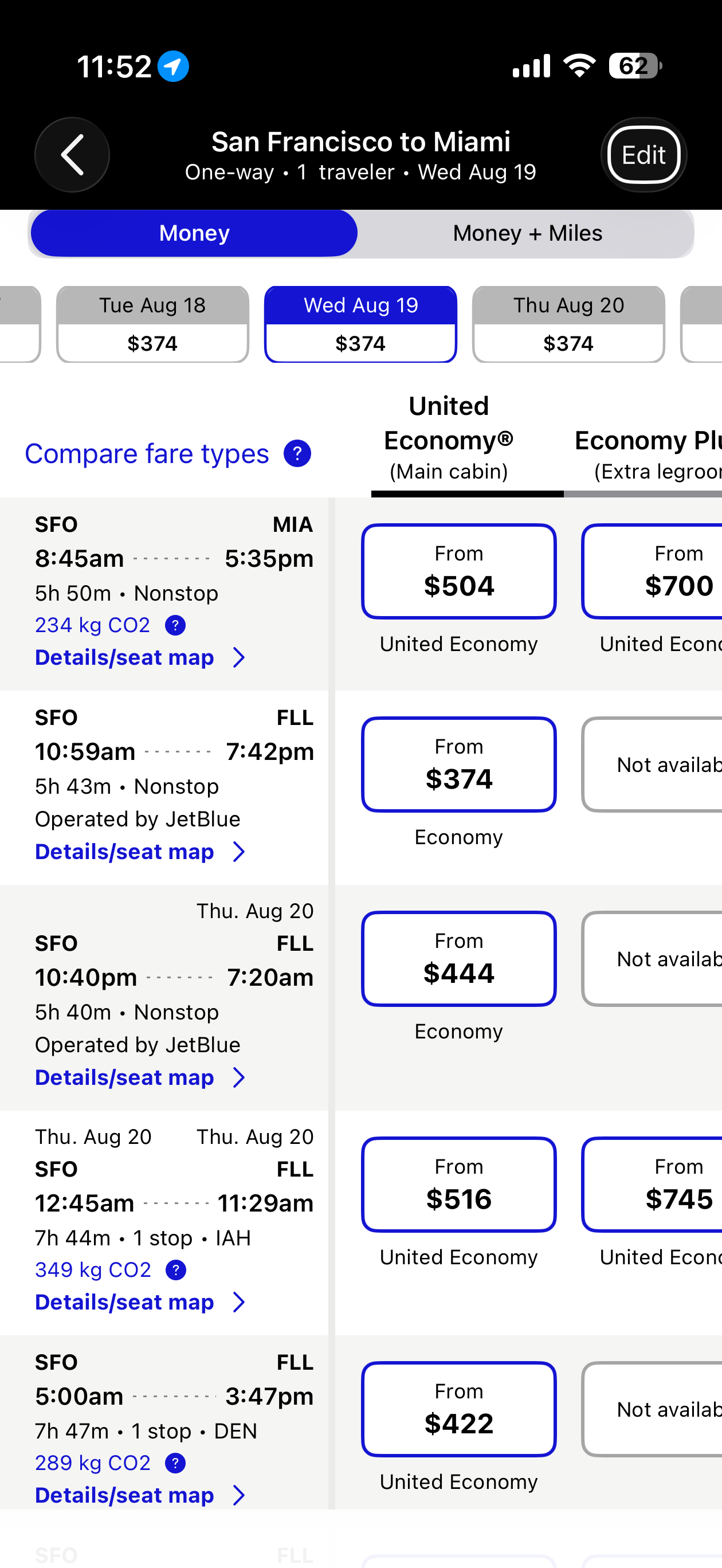
Task: Tap the 289 kg CO2 info icon
Action: click(175, 1463)
